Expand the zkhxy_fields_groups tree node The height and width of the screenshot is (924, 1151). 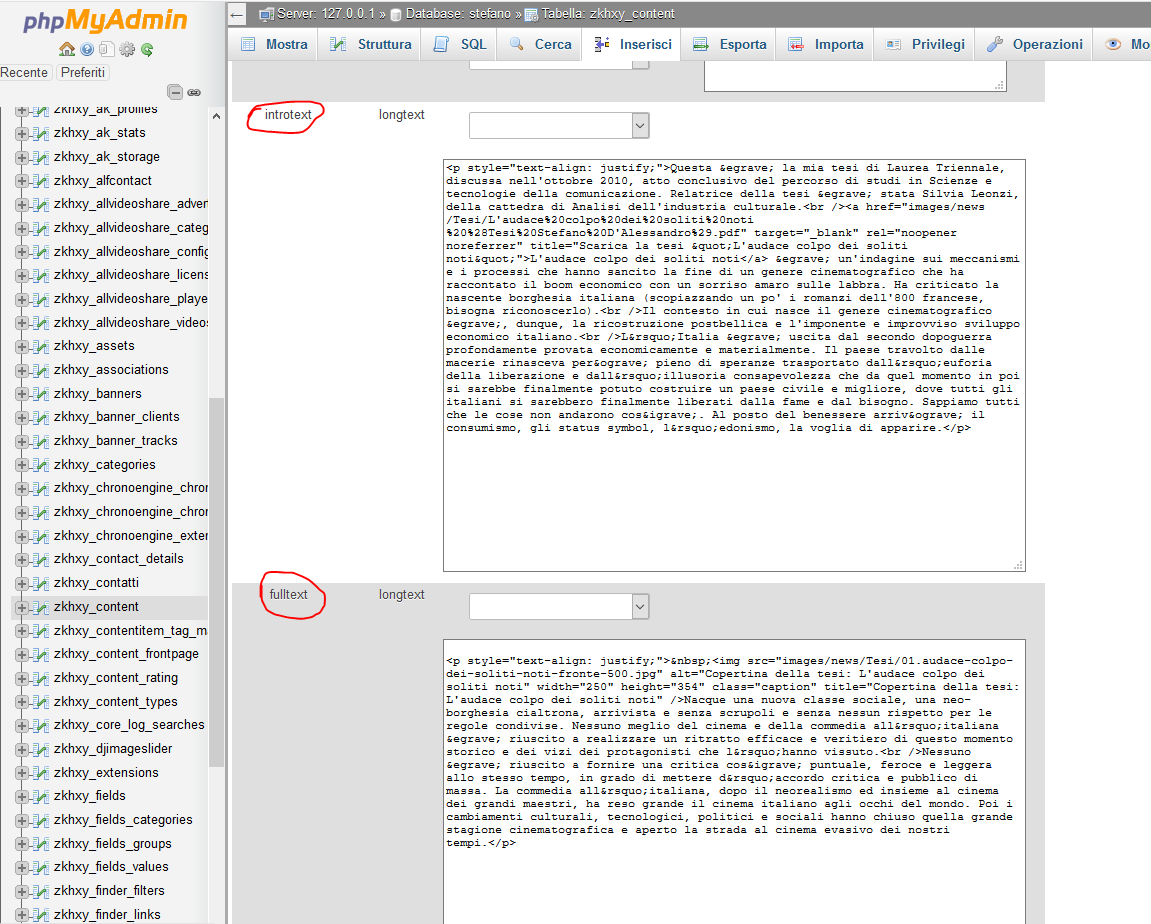point(21,844)
